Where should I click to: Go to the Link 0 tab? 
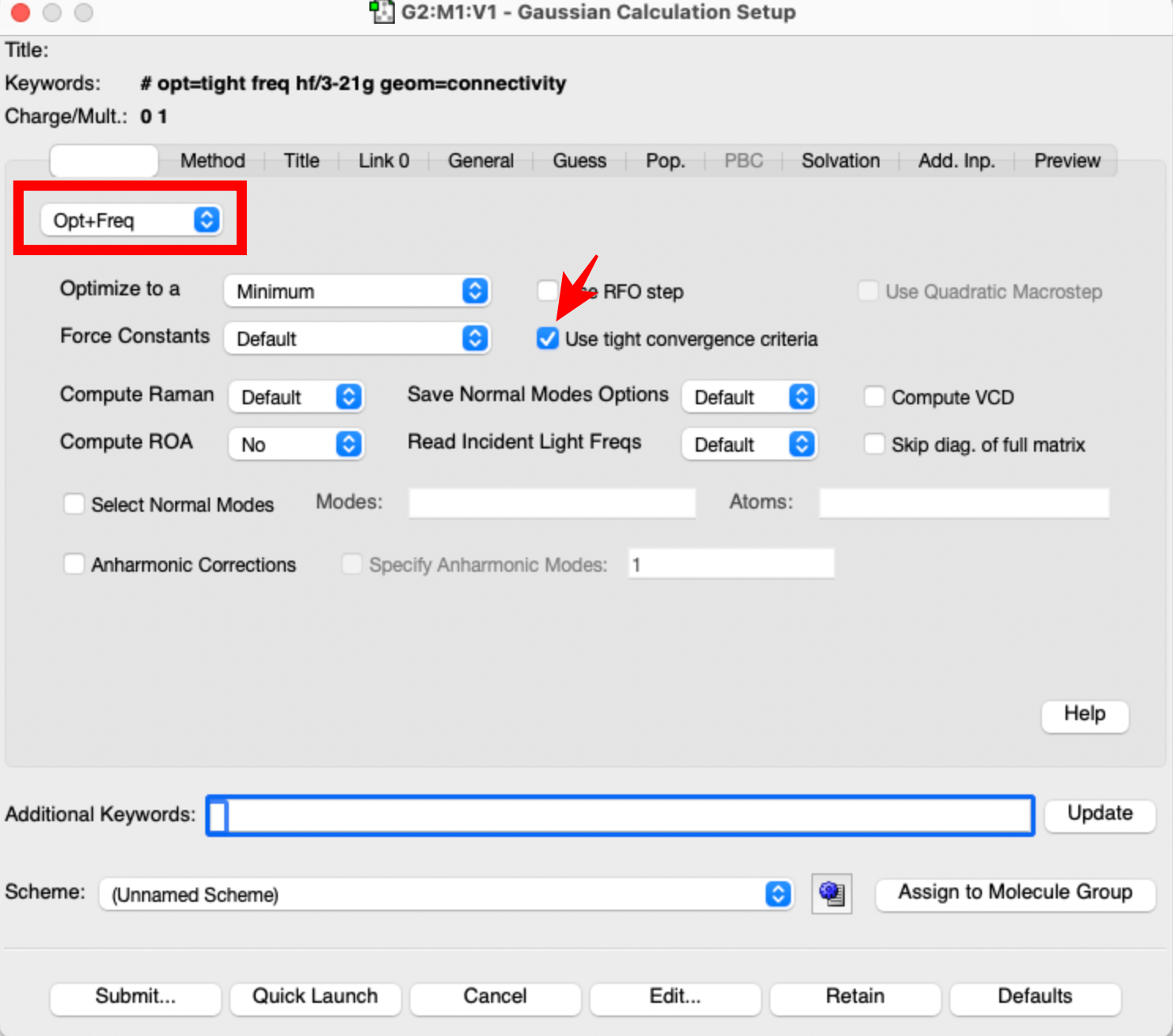coord(384,160)
